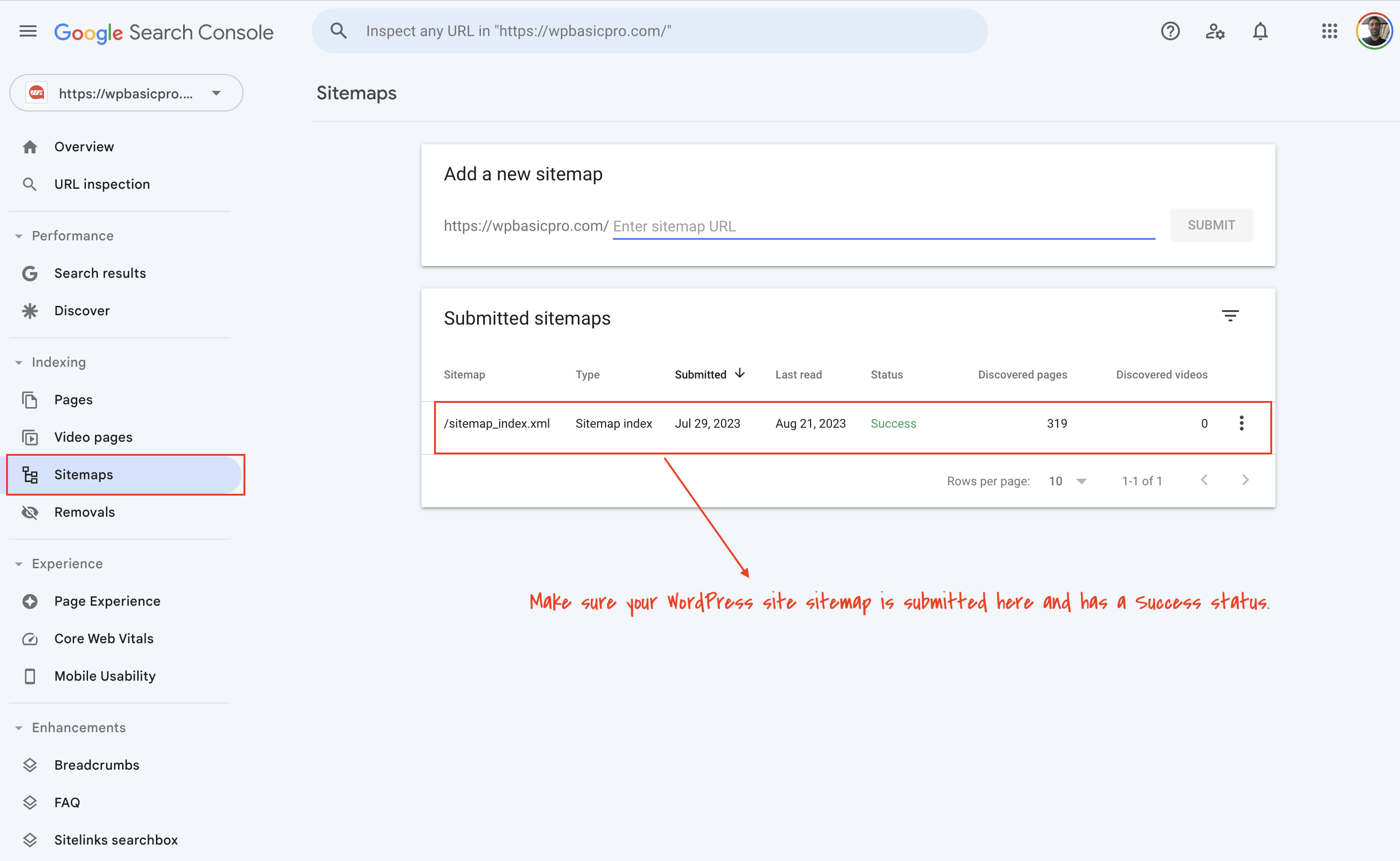Collapse the Performance section
Screen dimensions: 1400x861
[19, 236]
